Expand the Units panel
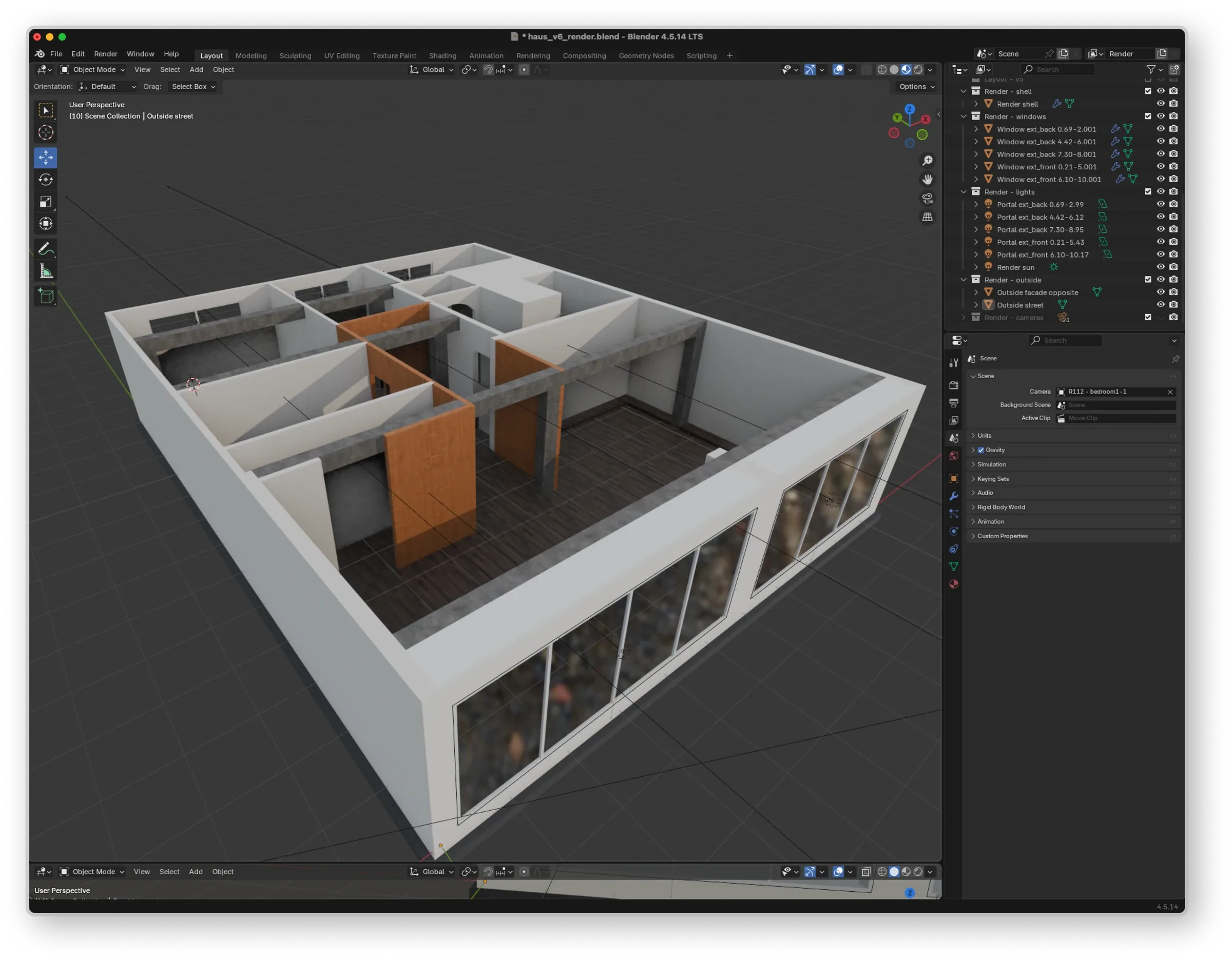This screenshot has width=1232, height=960. [985, 436]
